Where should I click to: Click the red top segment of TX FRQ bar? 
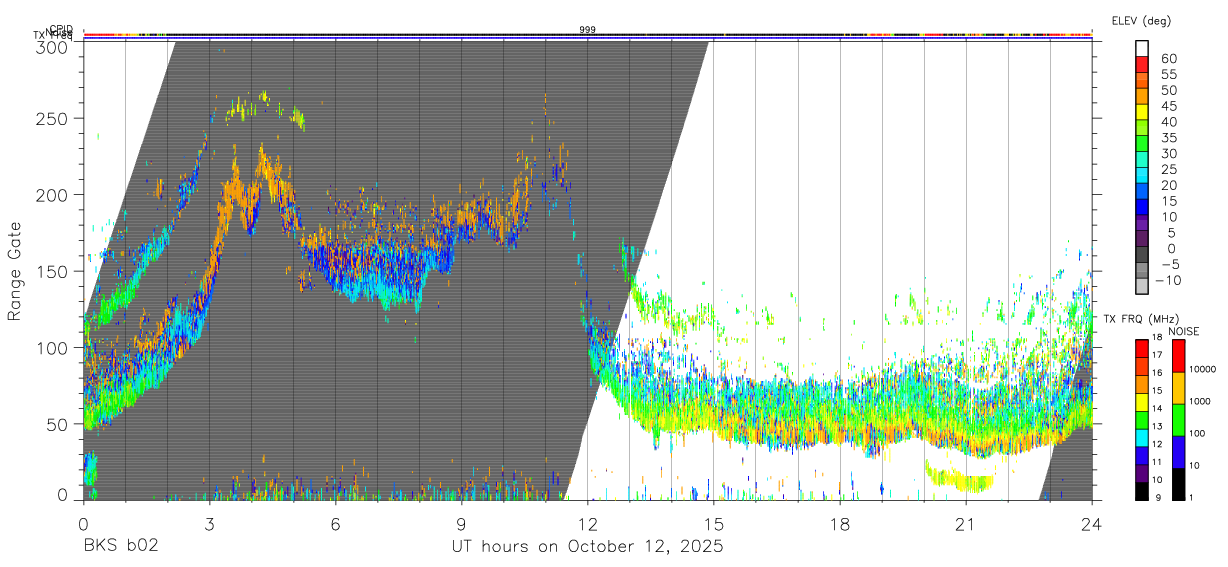pyautogui.click(x=1142, y=348)
